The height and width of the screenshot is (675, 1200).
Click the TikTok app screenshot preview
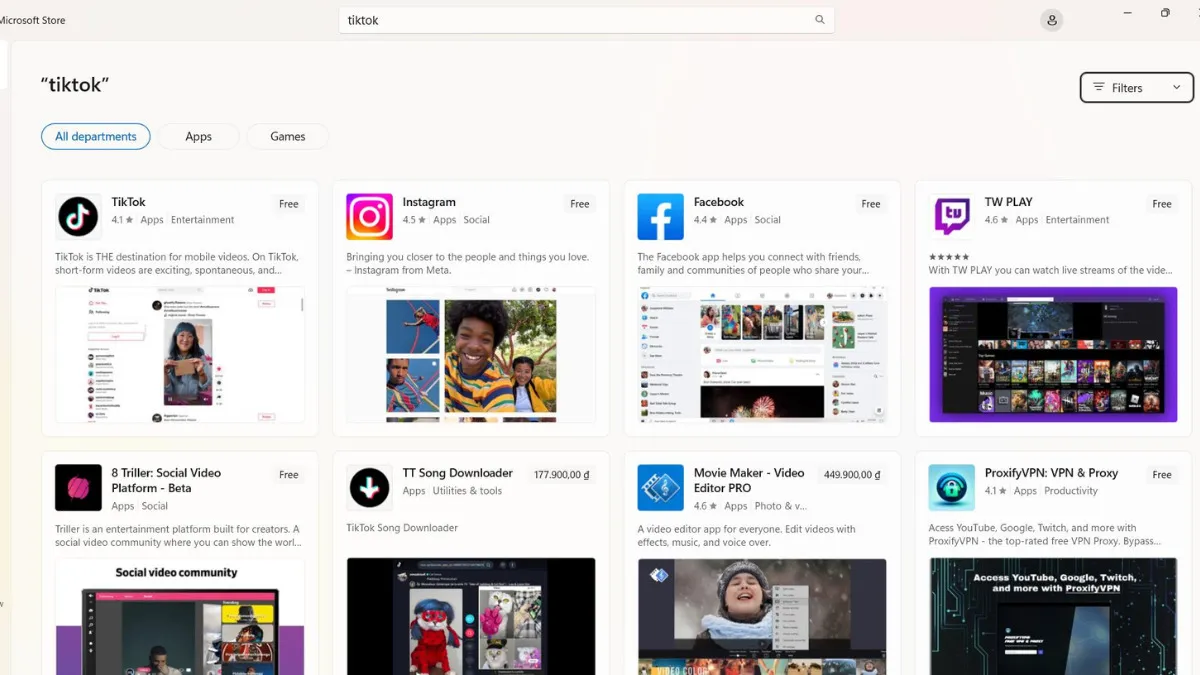click(180, 355)
